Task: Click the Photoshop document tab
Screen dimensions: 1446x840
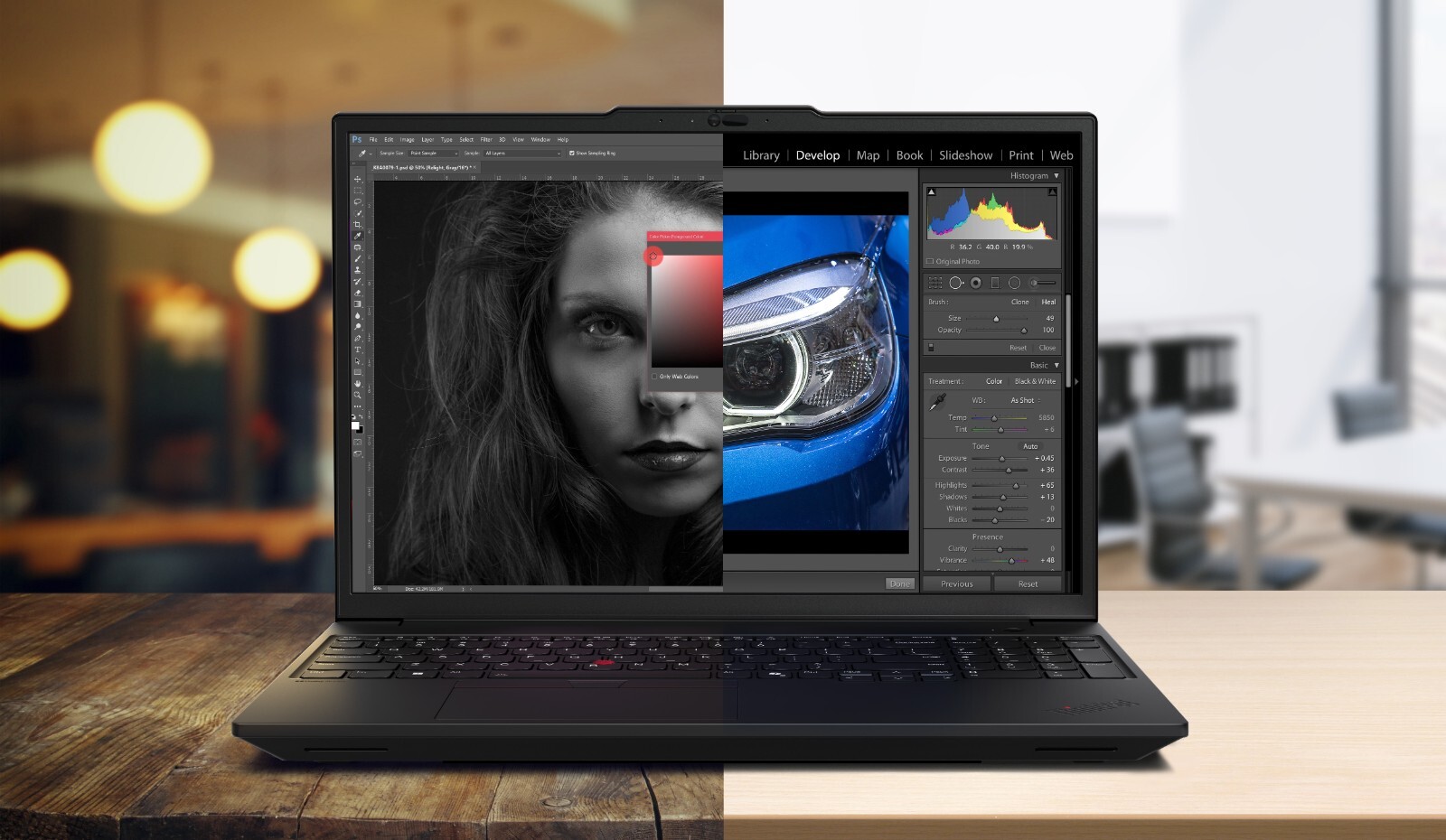Action: [425, 168]
